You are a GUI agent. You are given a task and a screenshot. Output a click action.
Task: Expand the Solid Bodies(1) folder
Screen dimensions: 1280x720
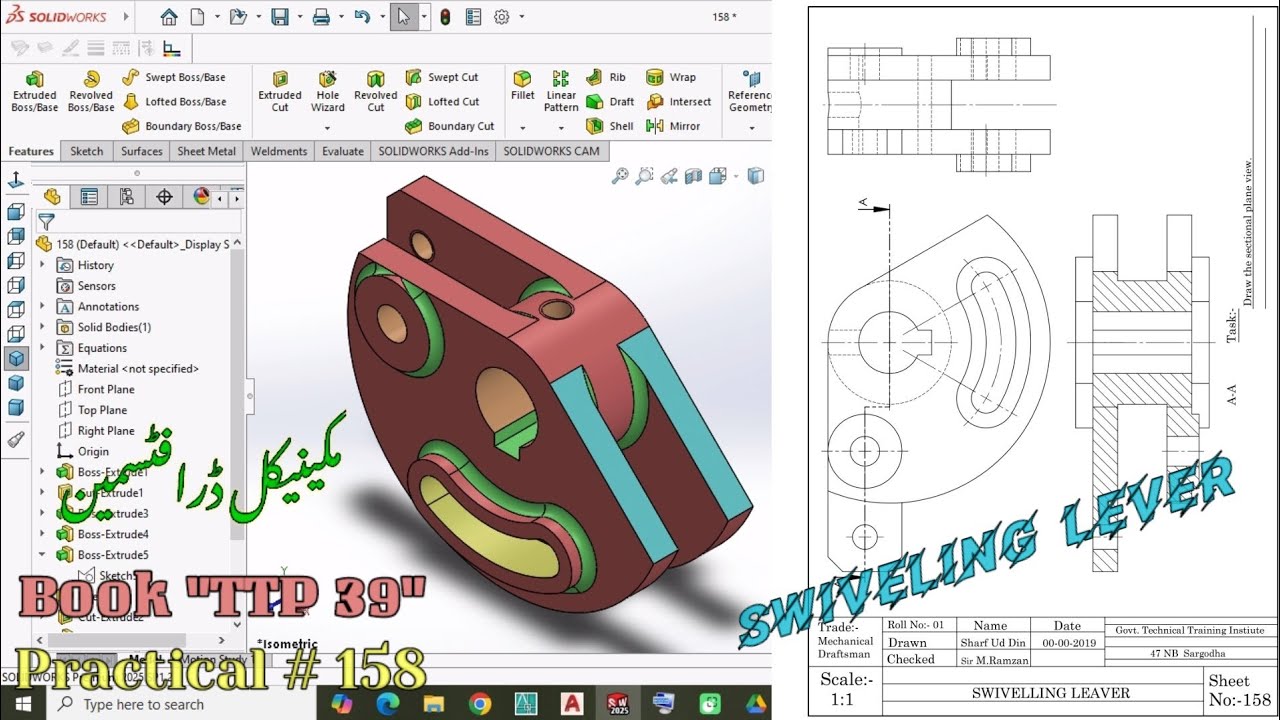42,327
